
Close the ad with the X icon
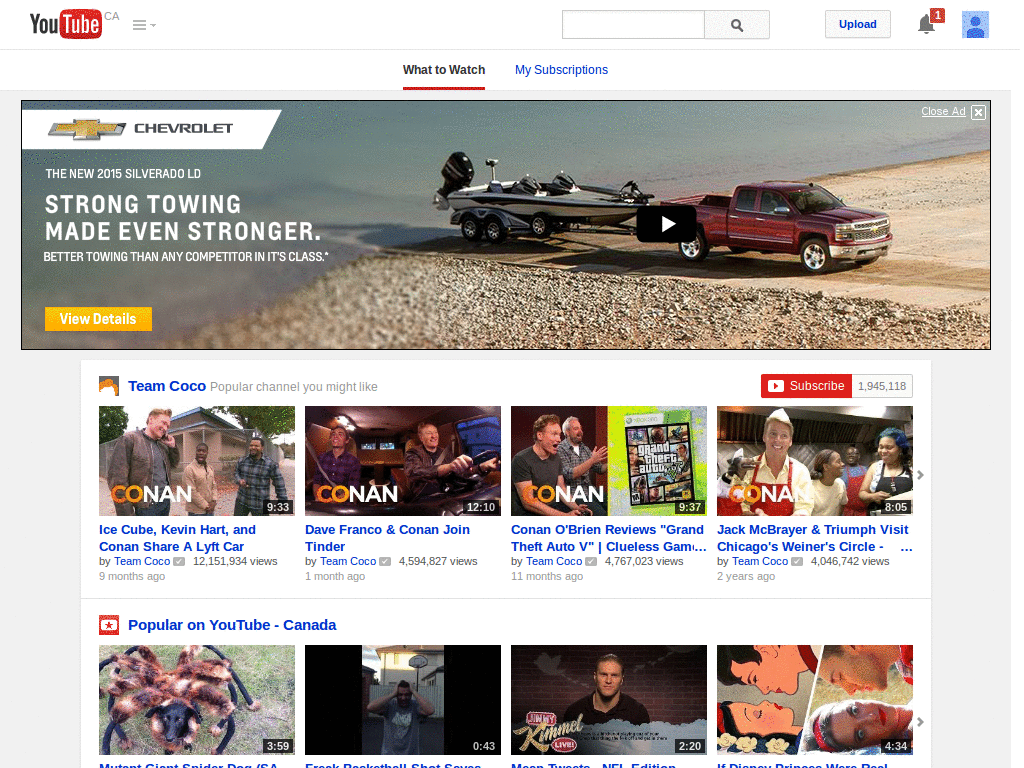tap(978, 112)
